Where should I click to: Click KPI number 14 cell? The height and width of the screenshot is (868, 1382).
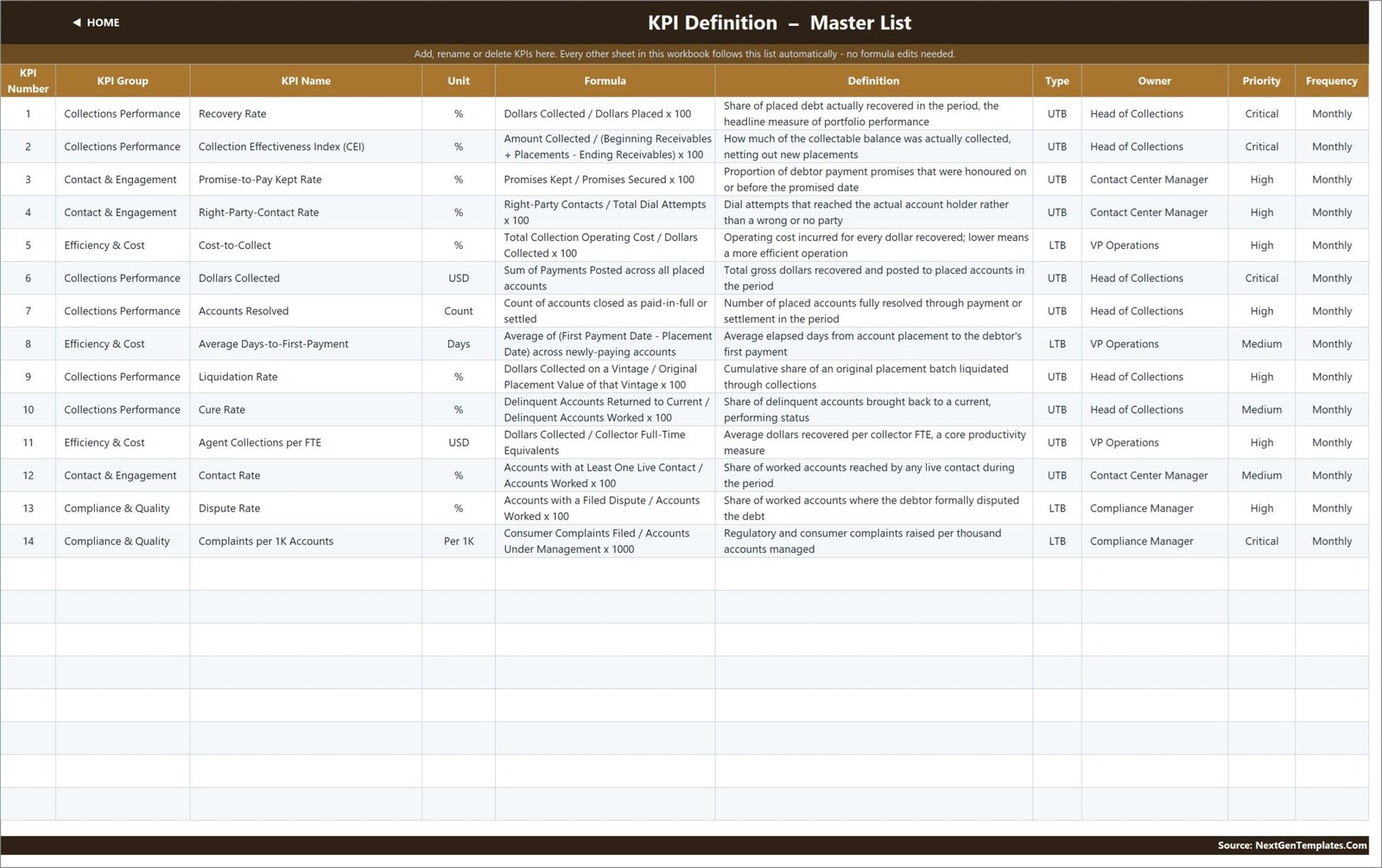(x=28, y=541)
